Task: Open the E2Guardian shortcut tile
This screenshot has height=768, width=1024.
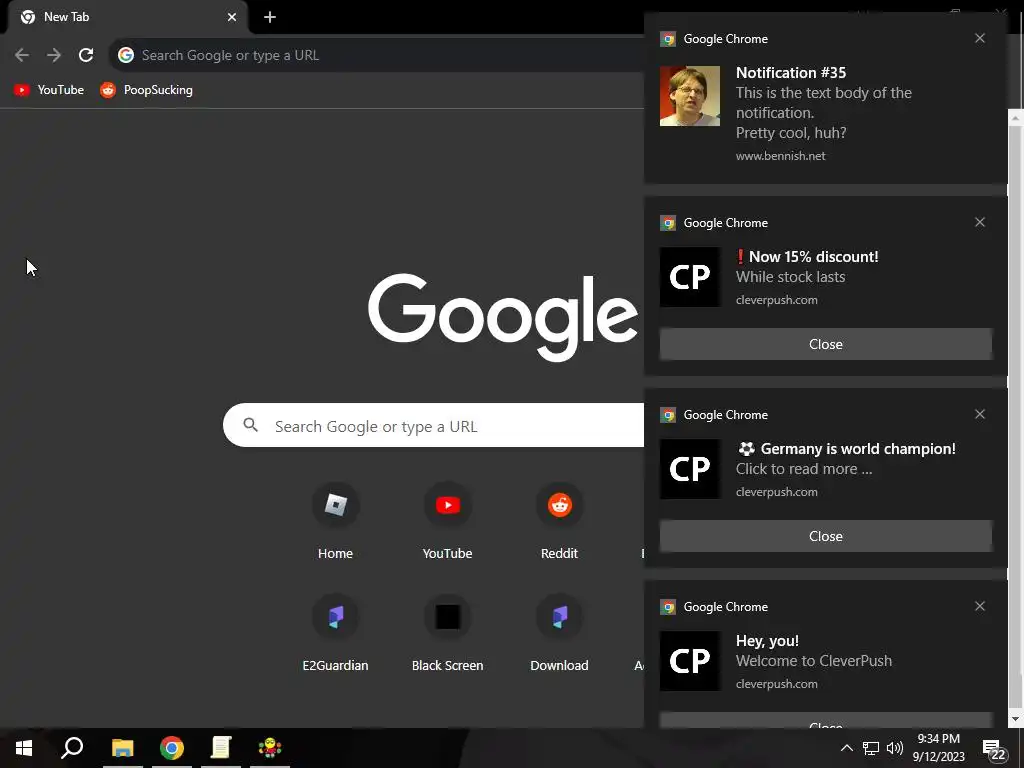Action: 335,634
